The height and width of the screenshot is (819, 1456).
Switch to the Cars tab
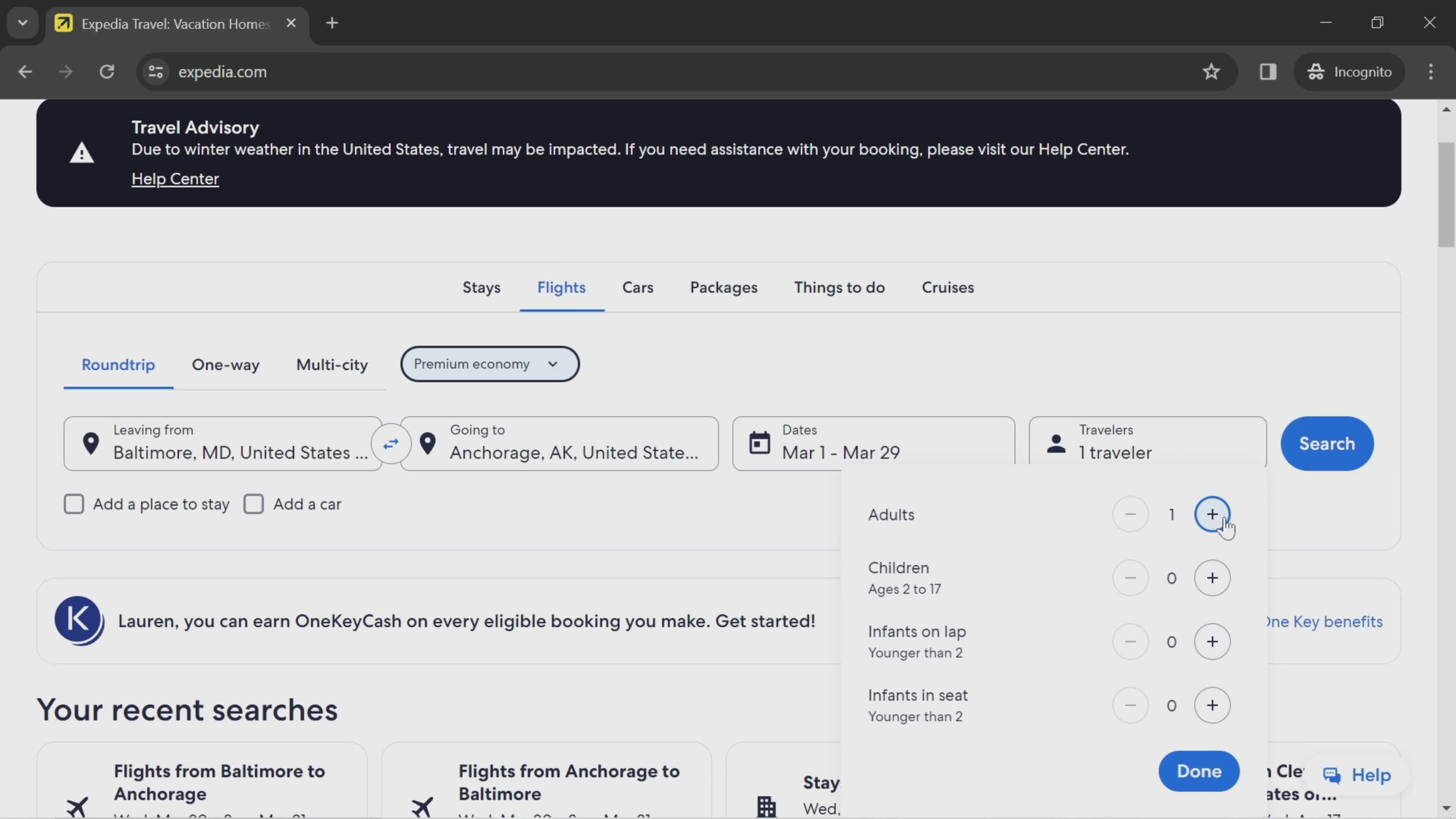637,288
